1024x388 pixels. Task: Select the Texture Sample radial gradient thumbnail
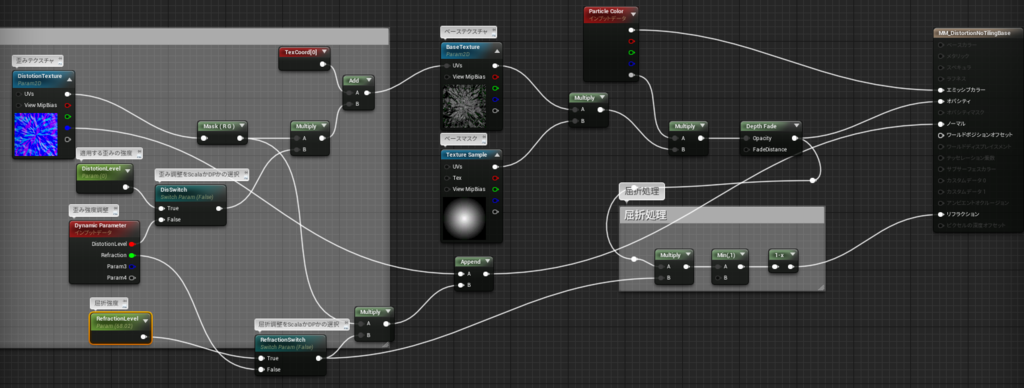tap(464, 218)
